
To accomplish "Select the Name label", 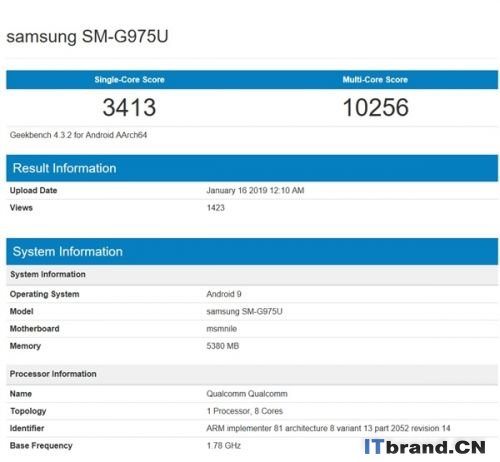I will point(21,394).
